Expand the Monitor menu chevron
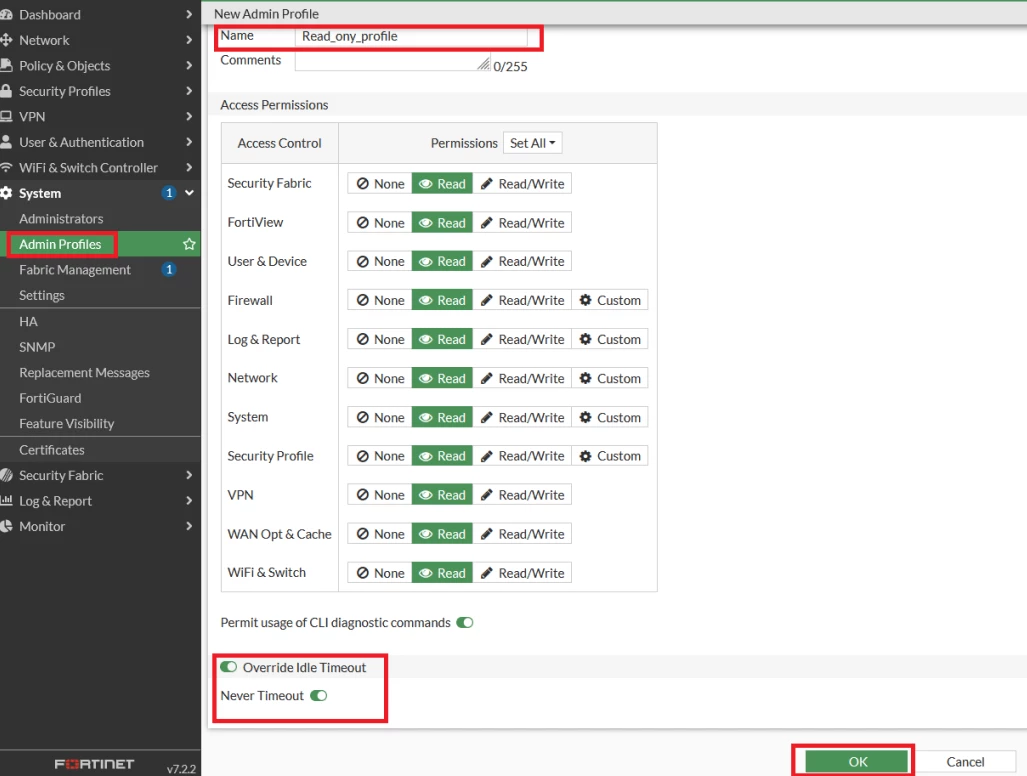The height and width of the screenshot is (776, 1027). (189, 527)
